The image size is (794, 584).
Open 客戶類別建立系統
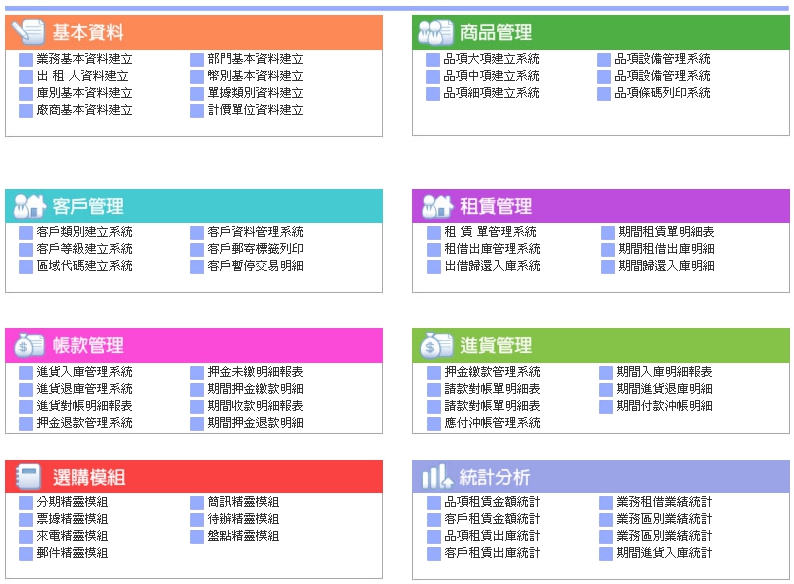[x=84, y=232]
